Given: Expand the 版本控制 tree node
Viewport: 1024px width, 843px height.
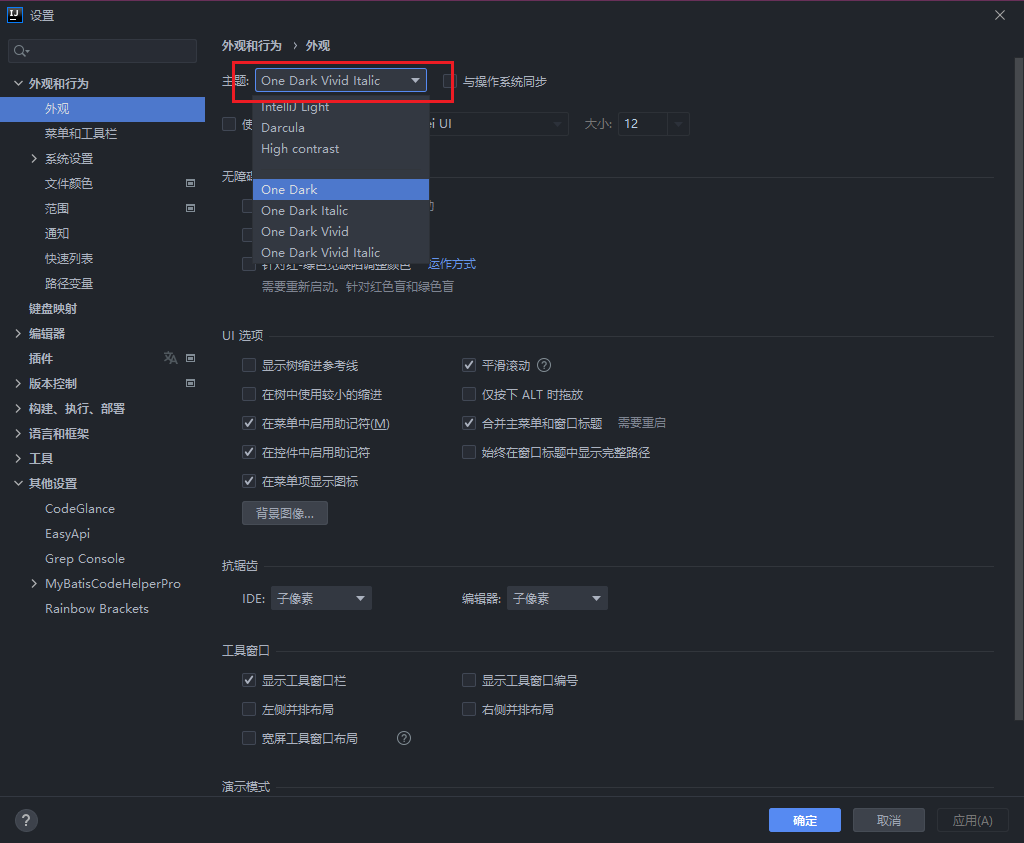Looking at the screenshot, I should pyautogui.click(x=18, y=383).
